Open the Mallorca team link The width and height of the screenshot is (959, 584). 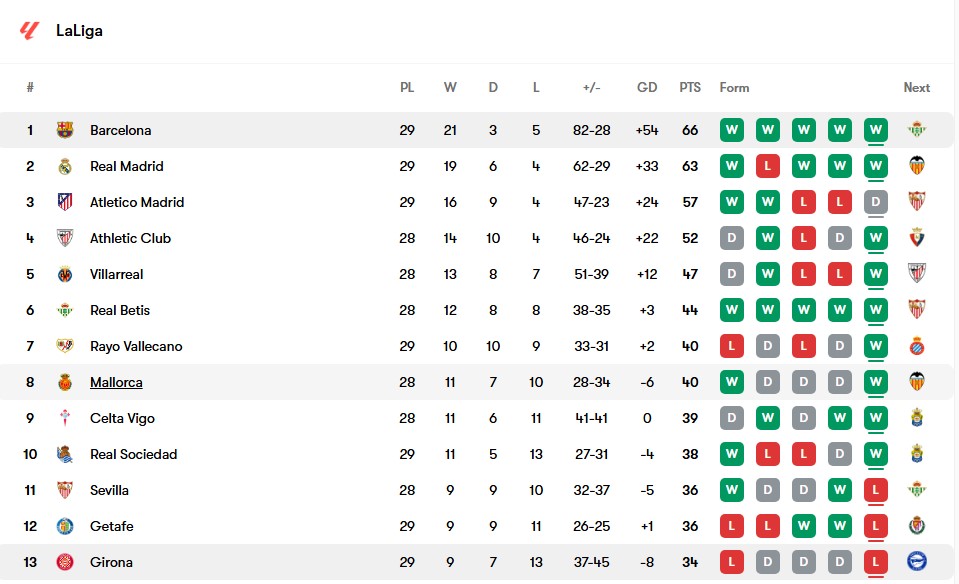tap(116, 382)
